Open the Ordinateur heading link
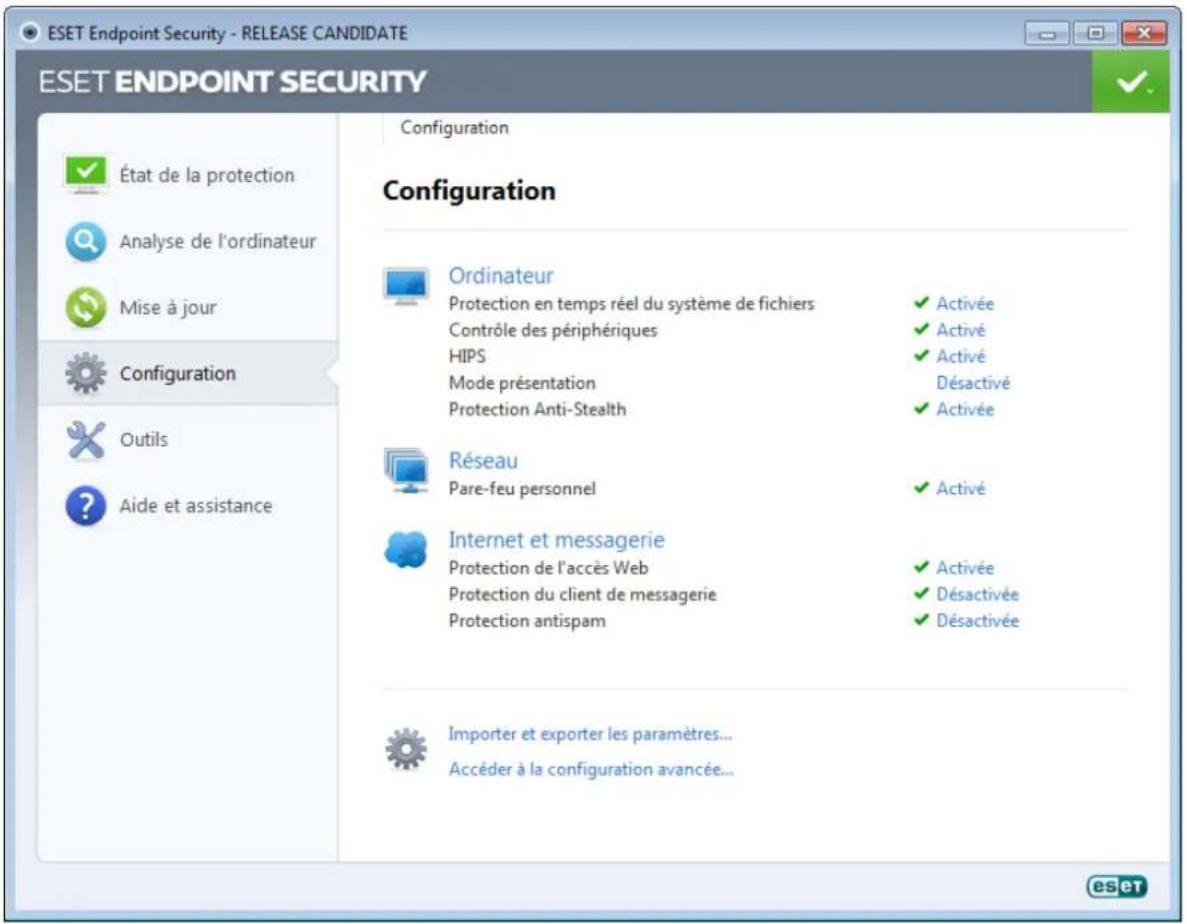Viewport: 1187px width, 924px height. [x=500, y=275]
